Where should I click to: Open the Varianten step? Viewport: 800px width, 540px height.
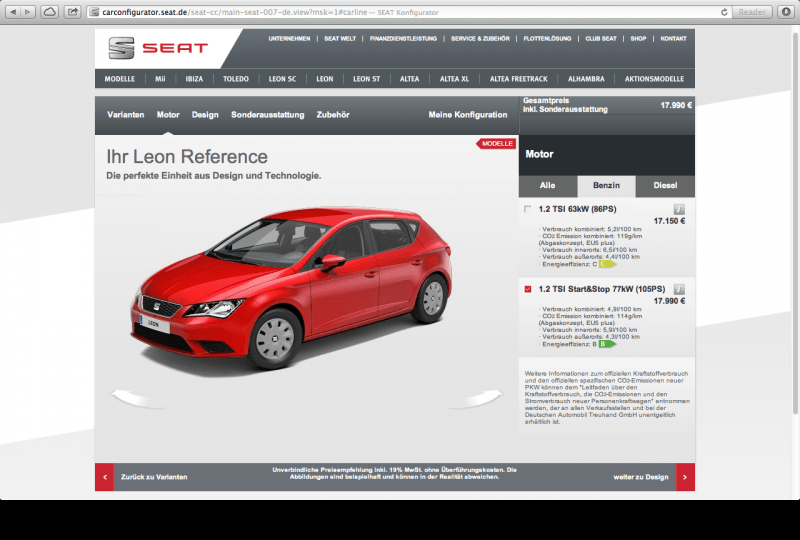coord(126,115)
